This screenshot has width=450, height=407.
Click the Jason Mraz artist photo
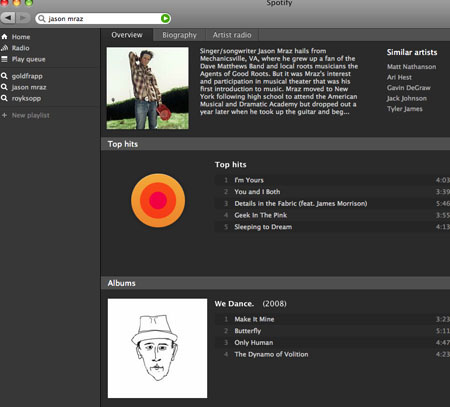point(147,88)
